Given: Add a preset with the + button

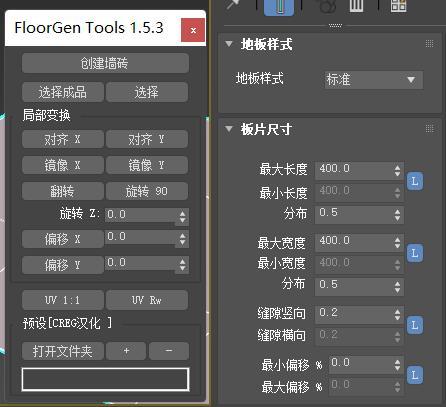Looking at the screenshot, I should click(126, 351).
